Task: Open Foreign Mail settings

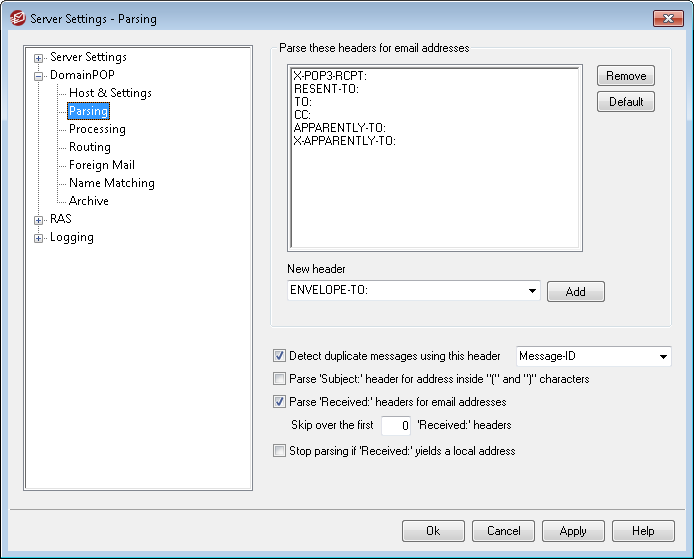Action: (x=101, y=165)
